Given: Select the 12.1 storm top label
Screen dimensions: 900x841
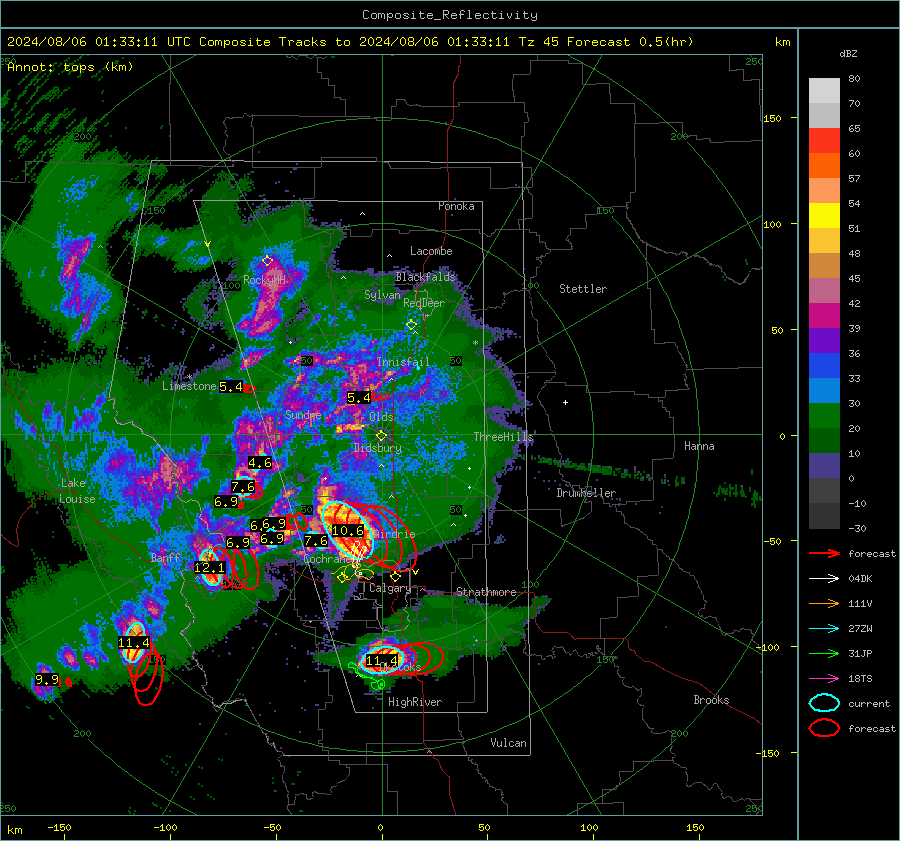Looking at the screenshot, I should coord(210,567).
